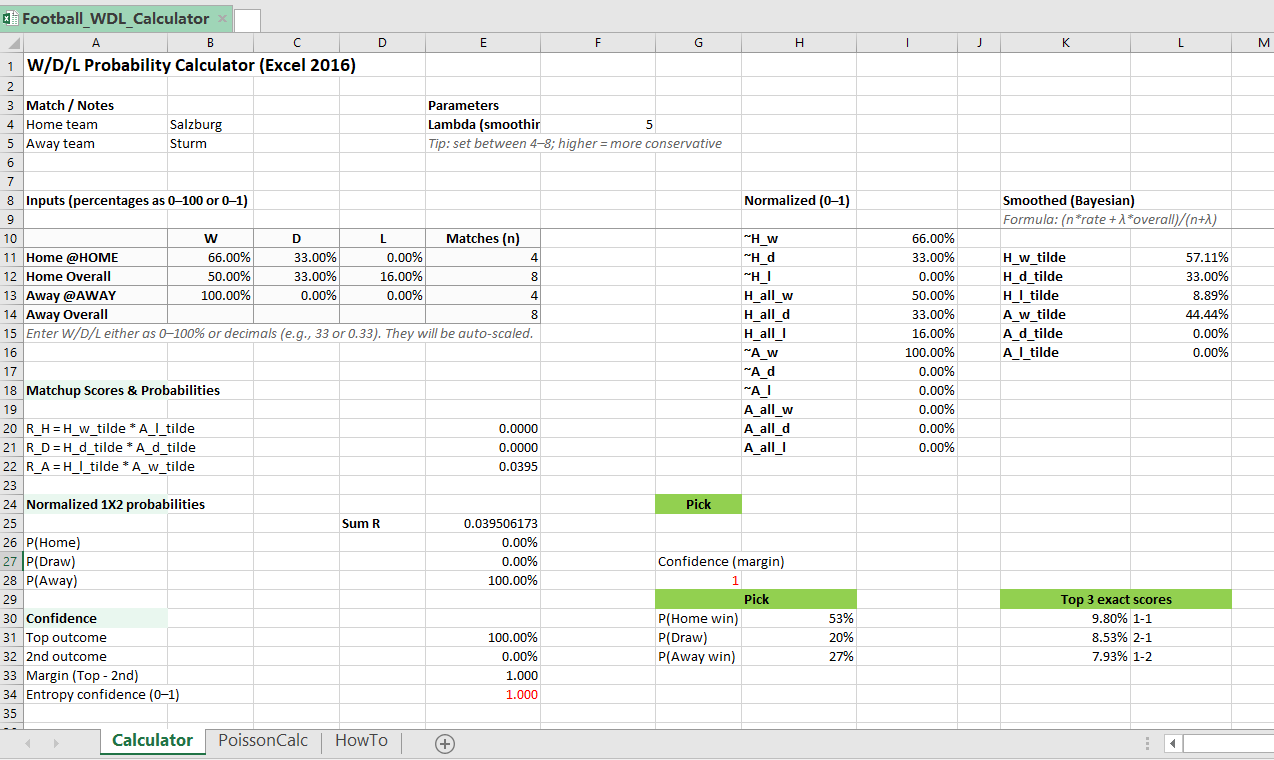Click the row 11 header
This screenshot has height=760, width=1274.
point(10,257)
